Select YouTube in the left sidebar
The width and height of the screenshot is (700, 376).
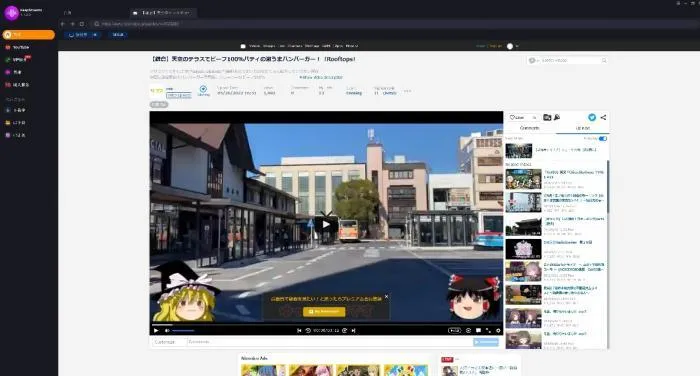tap(18, 47)
